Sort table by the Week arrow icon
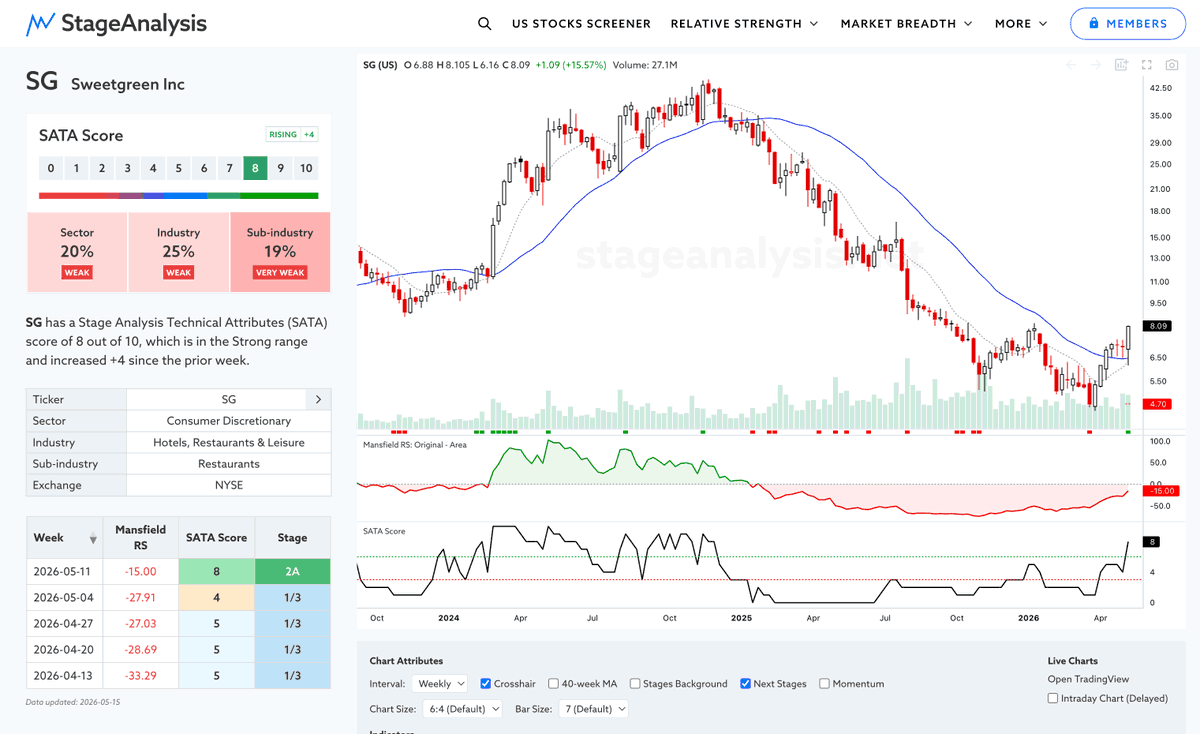This screenshot has height=734, width=1200. pyautogui.click(x=93, y=539)
